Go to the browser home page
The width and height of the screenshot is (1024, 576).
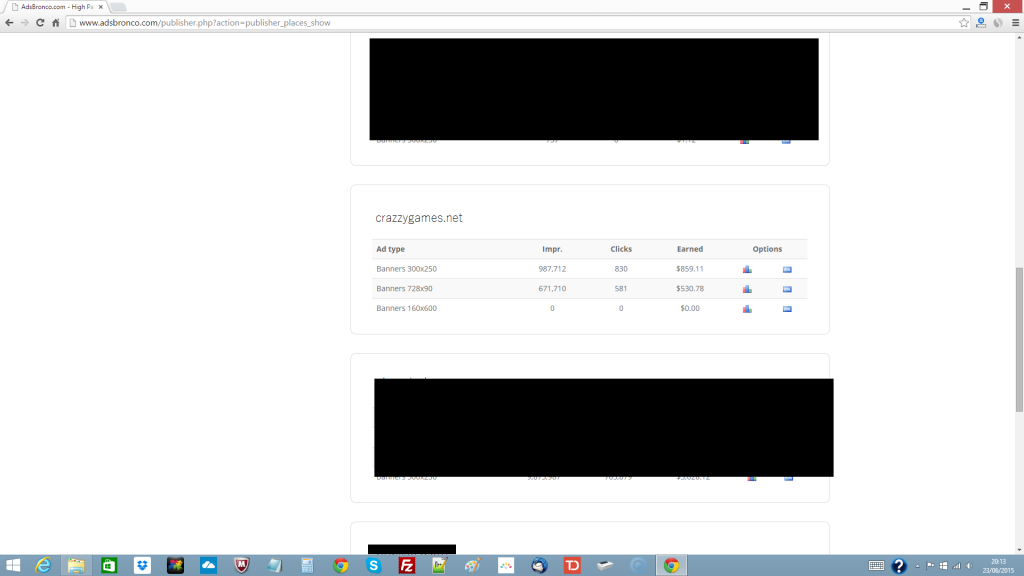point(56,22)
